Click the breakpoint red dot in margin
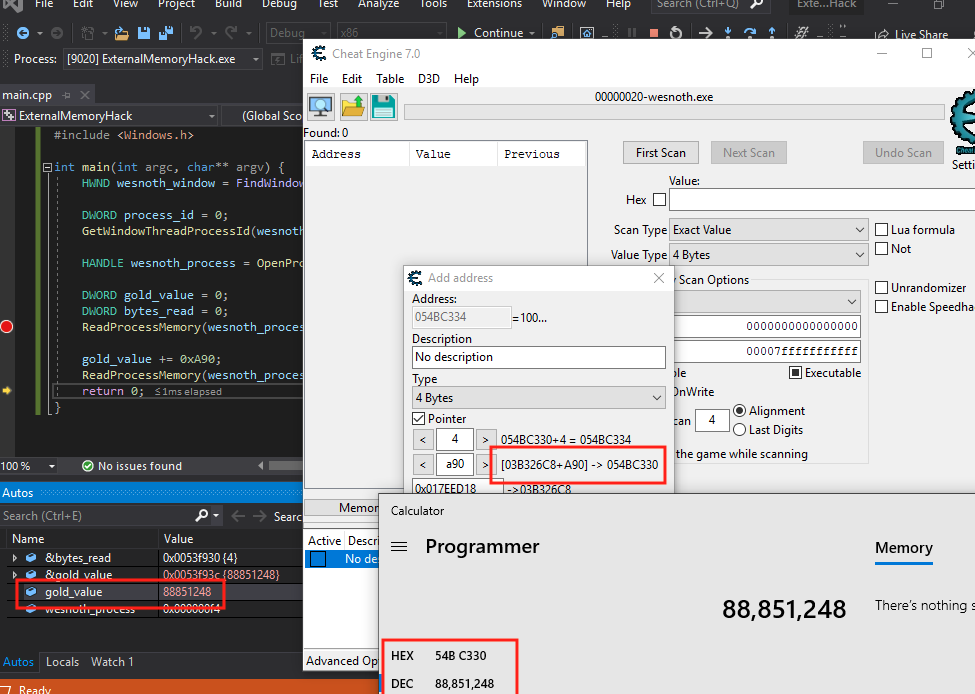 7,326
